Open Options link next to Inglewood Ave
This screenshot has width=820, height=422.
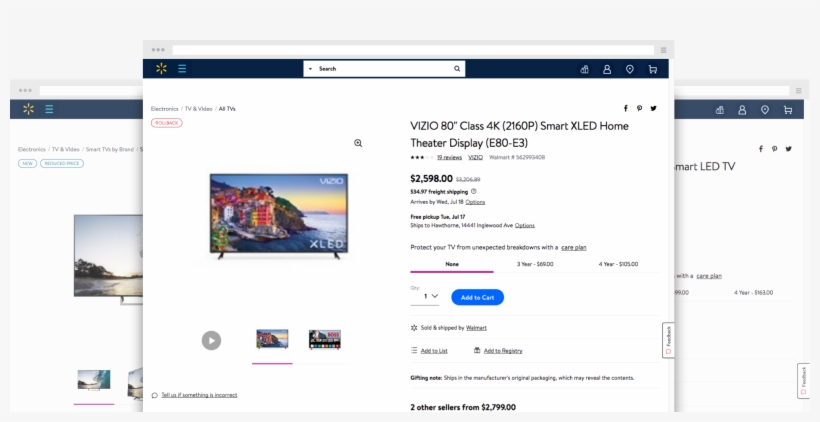click(525, 225)
